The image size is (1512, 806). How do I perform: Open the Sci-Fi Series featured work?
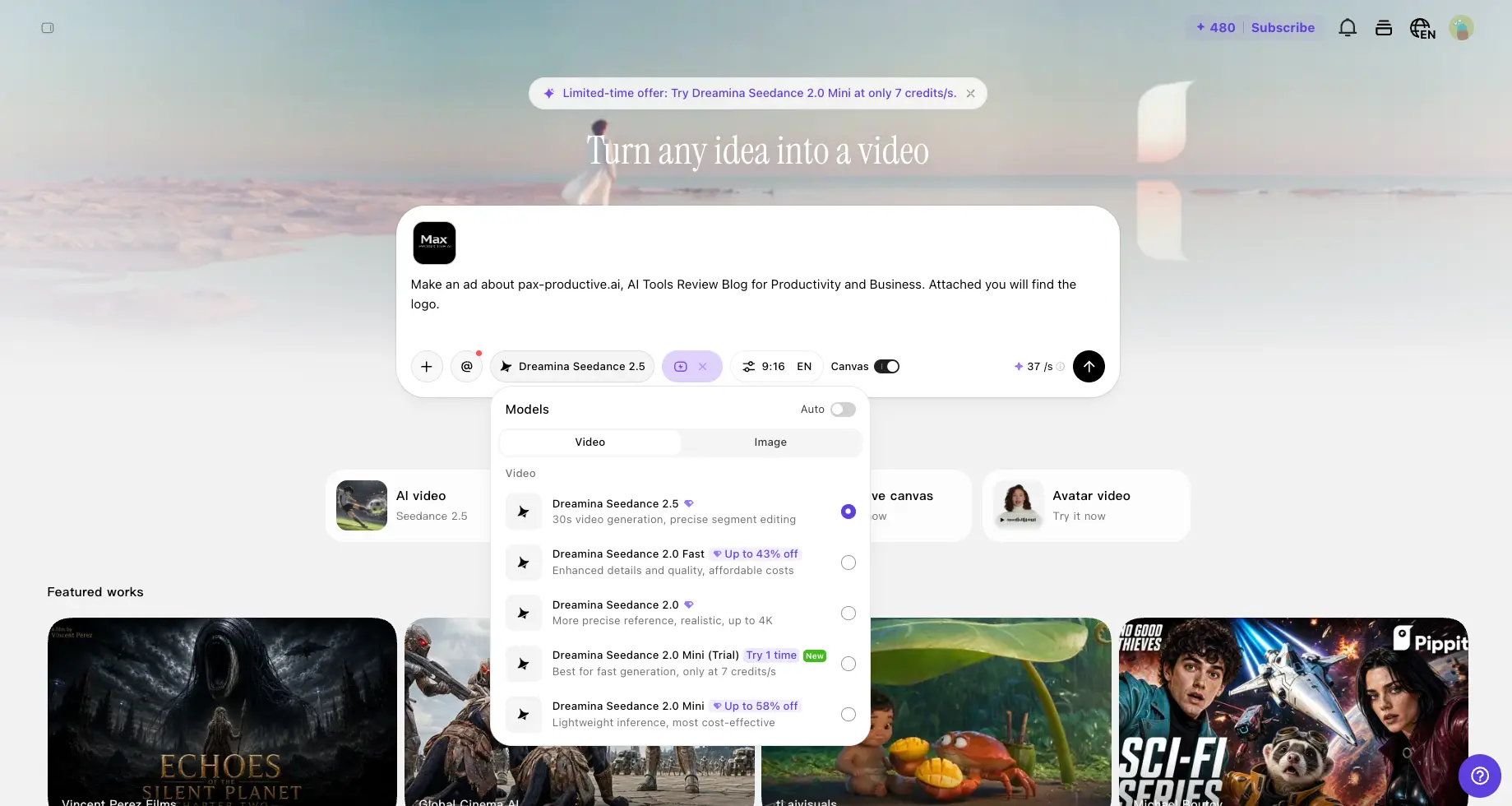(1293, 712)
